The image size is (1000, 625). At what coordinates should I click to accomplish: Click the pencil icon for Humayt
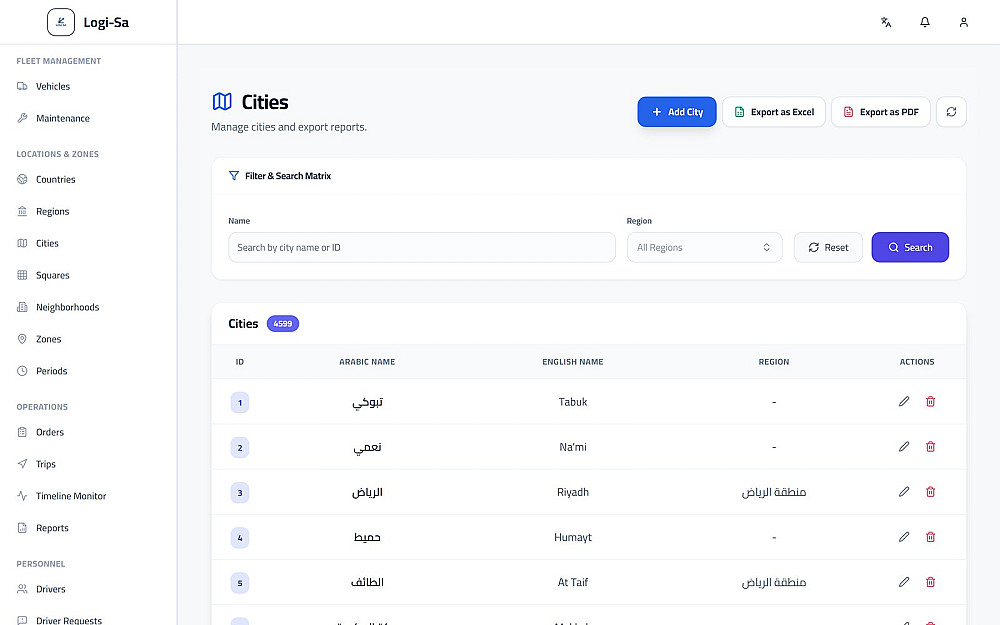(x=904, y=537)
